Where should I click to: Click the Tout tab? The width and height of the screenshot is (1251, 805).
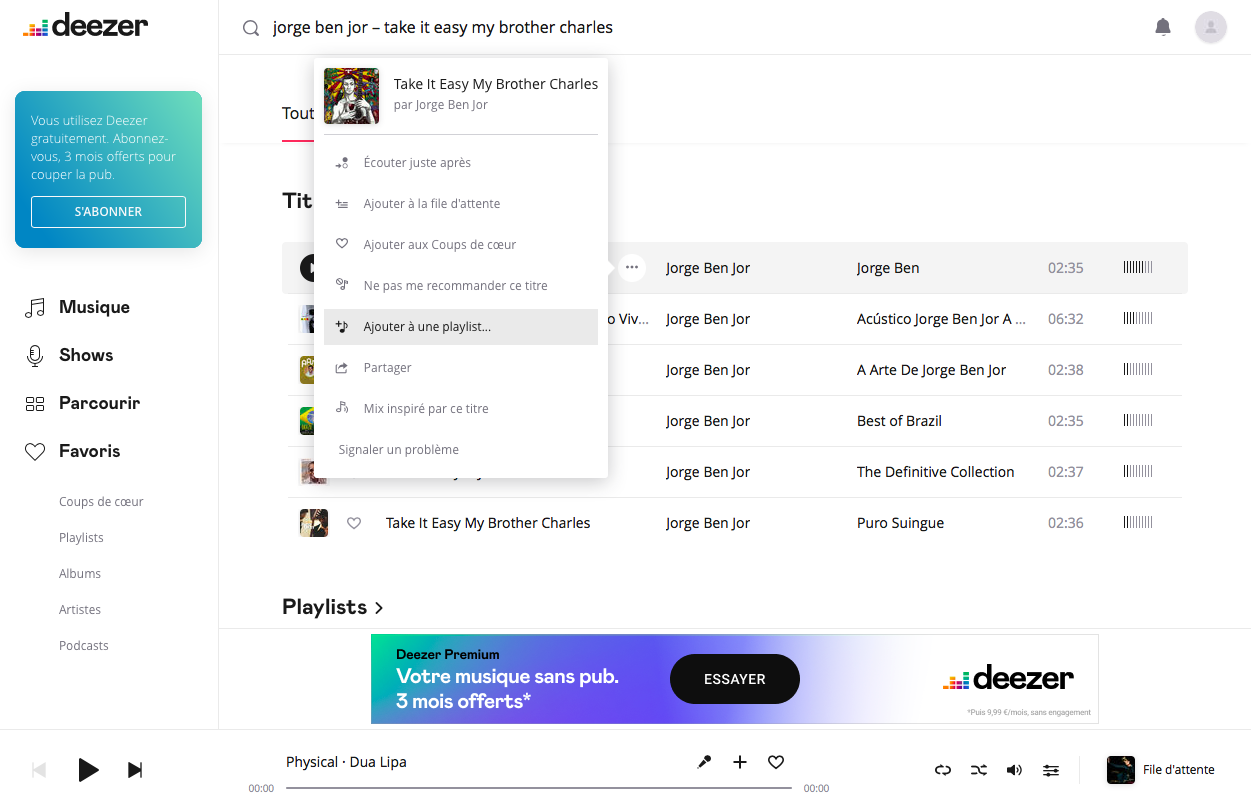(298, 114)
